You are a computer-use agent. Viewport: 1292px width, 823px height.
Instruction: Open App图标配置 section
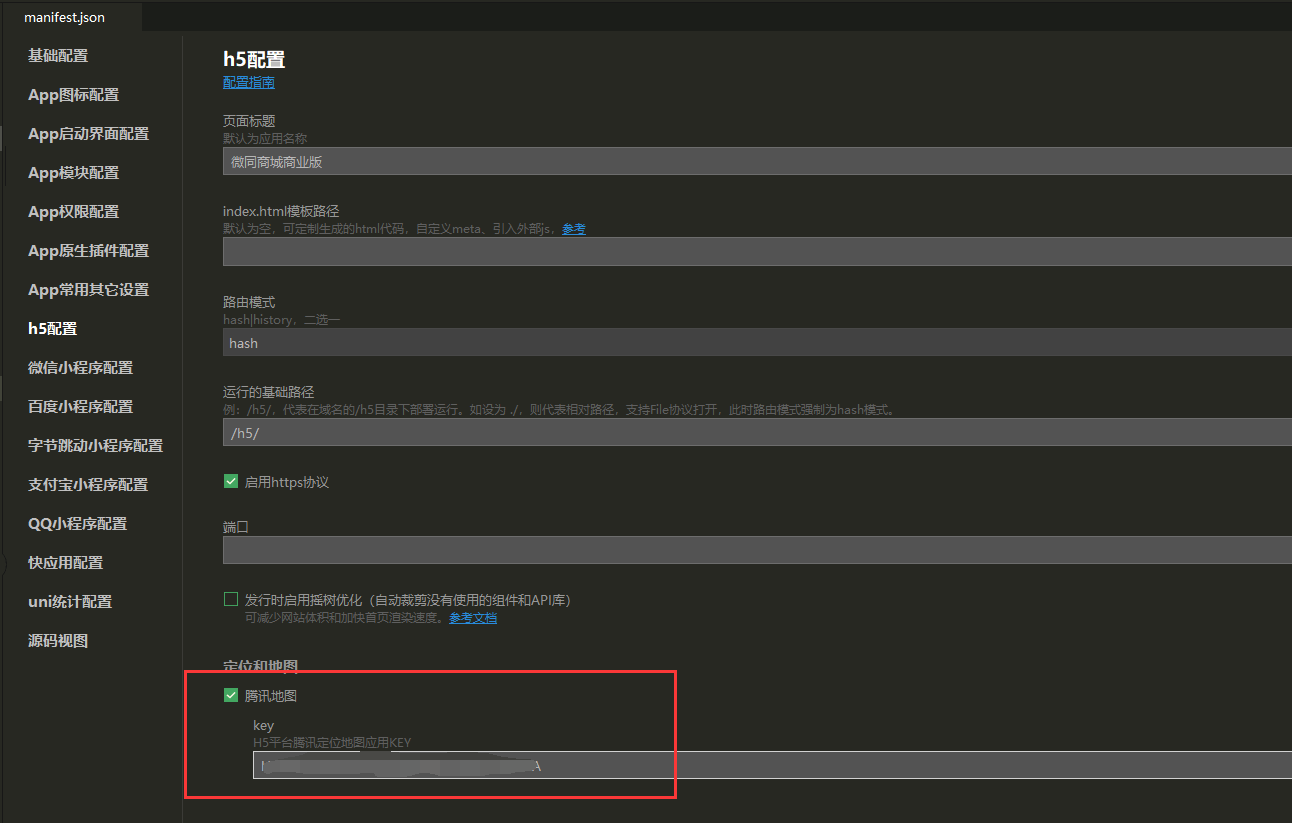[73, 95]
